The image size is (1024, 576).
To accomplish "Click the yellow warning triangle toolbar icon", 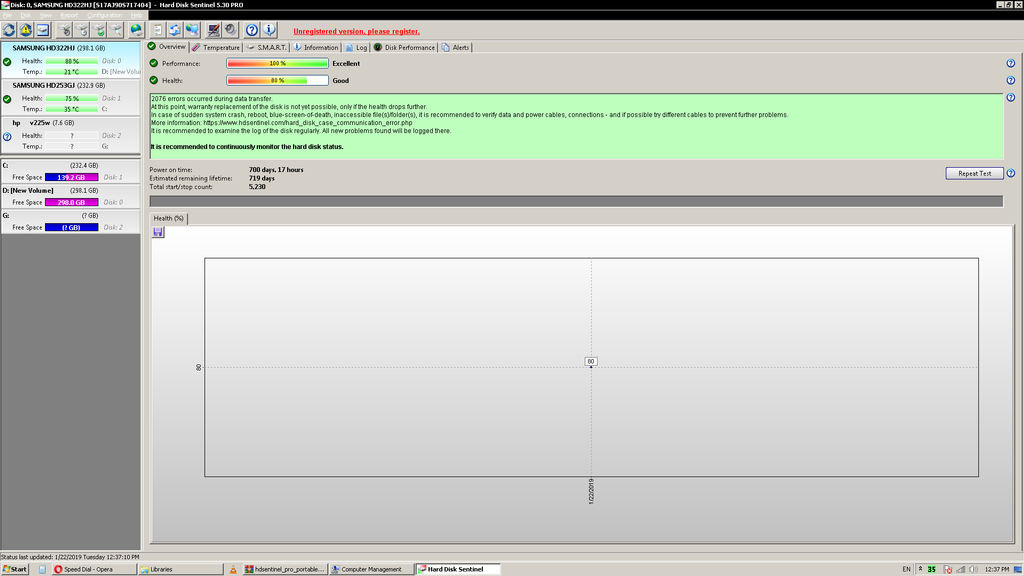I will 25,30.
